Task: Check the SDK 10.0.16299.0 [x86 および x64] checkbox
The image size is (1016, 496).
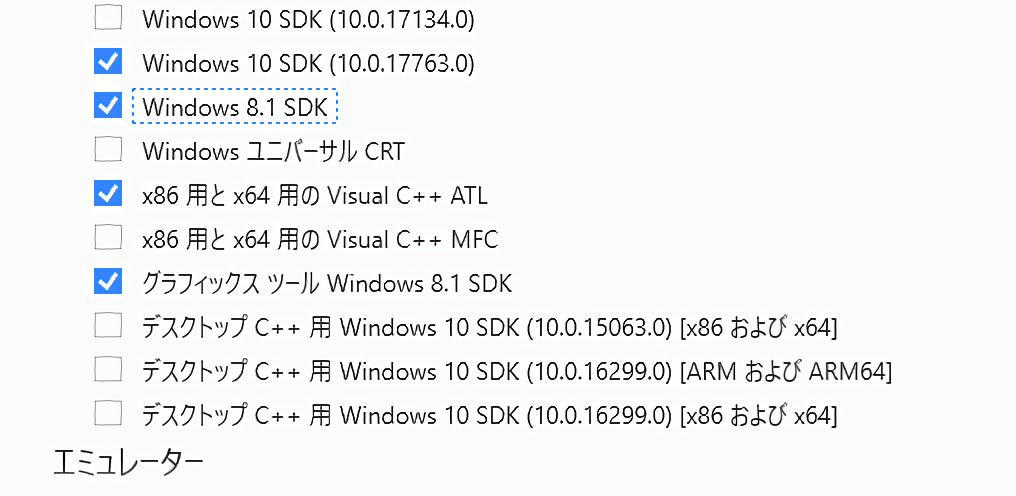Action: (108, 413)
